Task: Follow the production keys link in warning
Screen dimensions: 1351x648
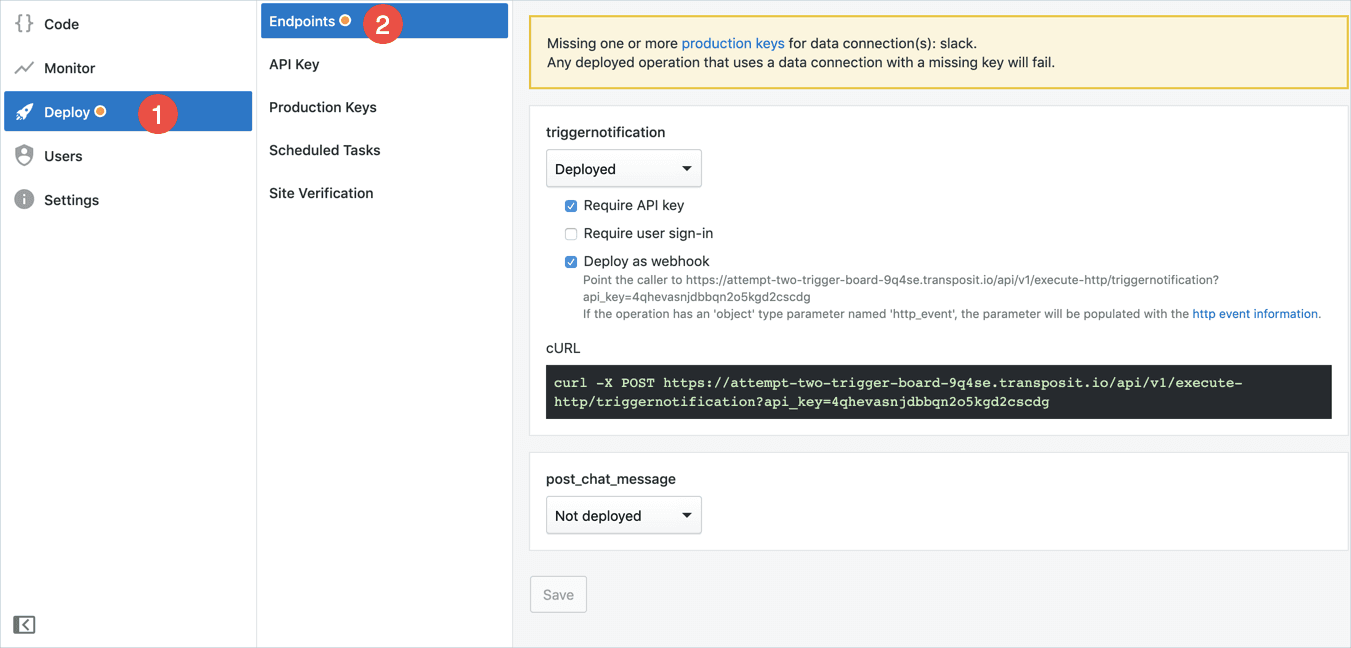Action: coord(732,44)
